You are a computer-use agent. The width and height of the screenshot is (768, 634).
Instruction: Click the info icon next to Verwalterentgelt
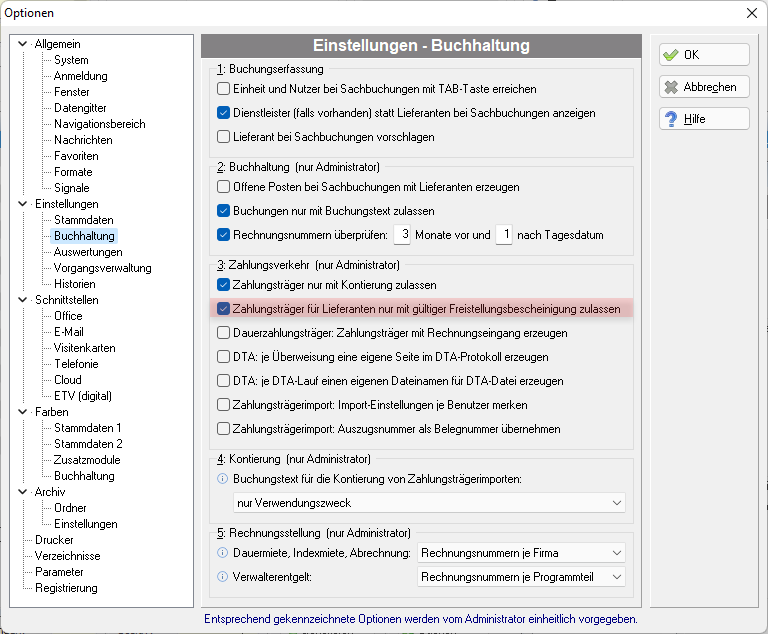pos(222,577)
